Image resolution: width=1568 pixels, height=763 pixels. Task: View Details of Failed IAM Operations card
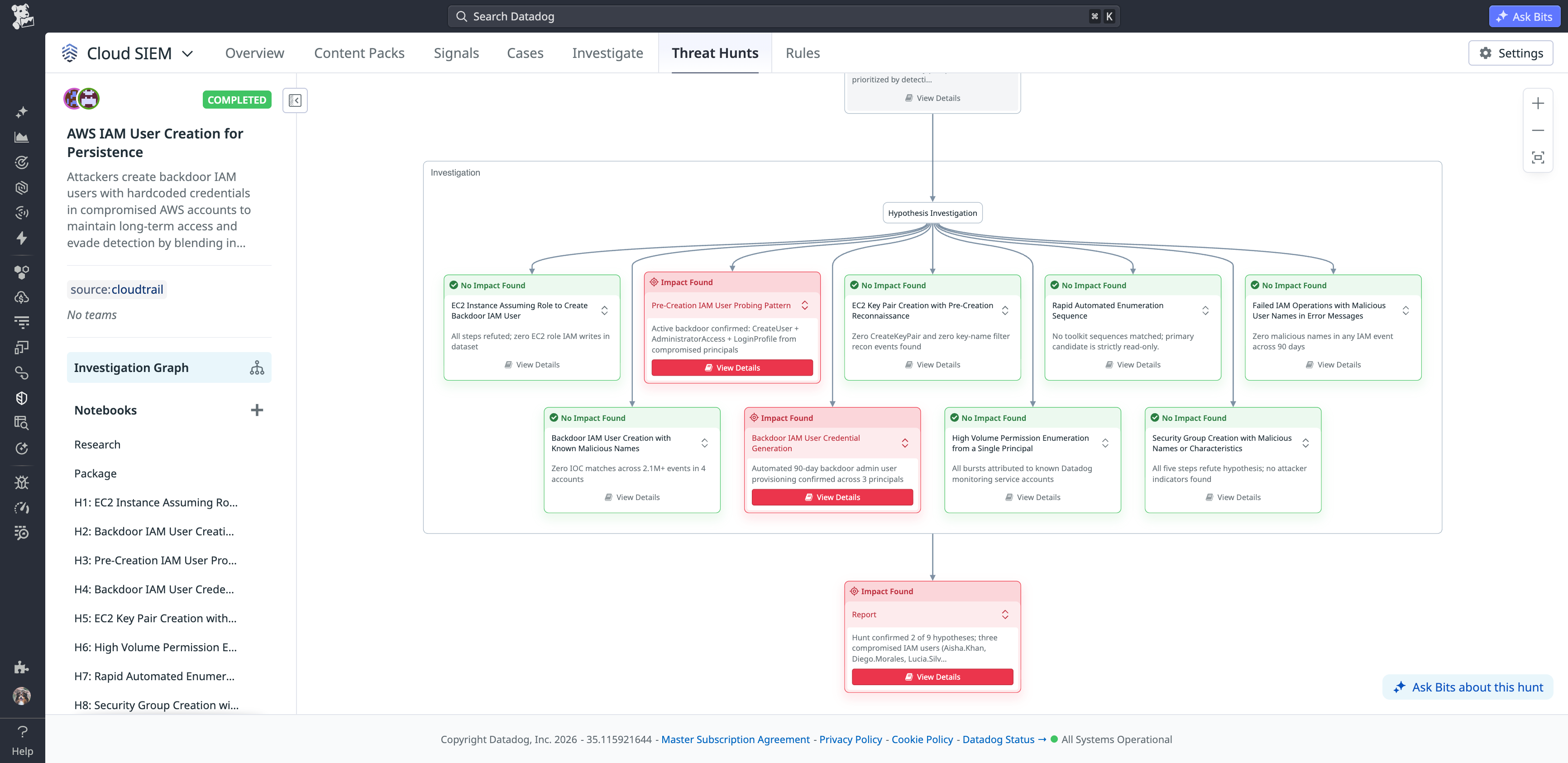tap(1333, 364)
